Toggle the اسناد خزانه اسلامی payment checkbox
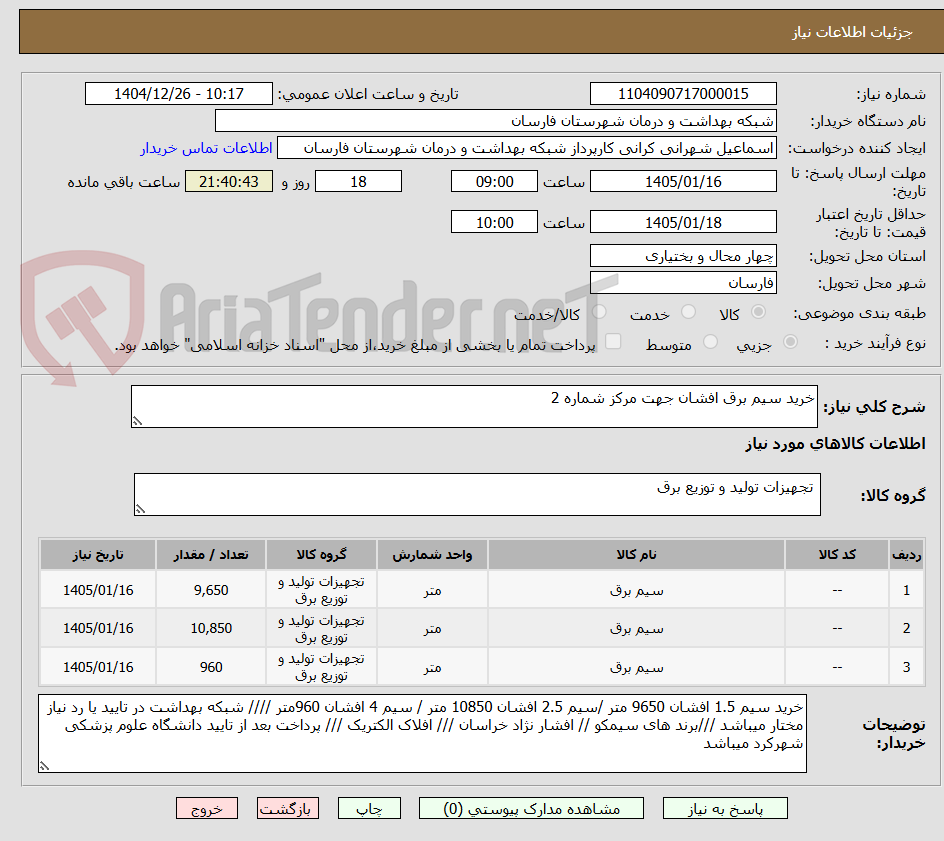The image size is (944, 841). 613,341
